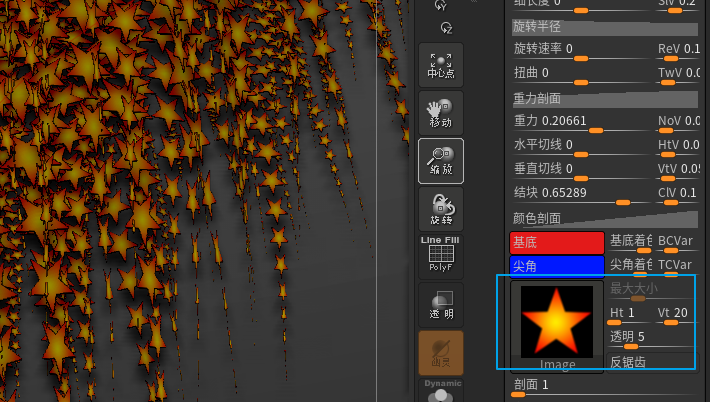
Task: Adjust the NoV variation slider
Action: (678, 123)
